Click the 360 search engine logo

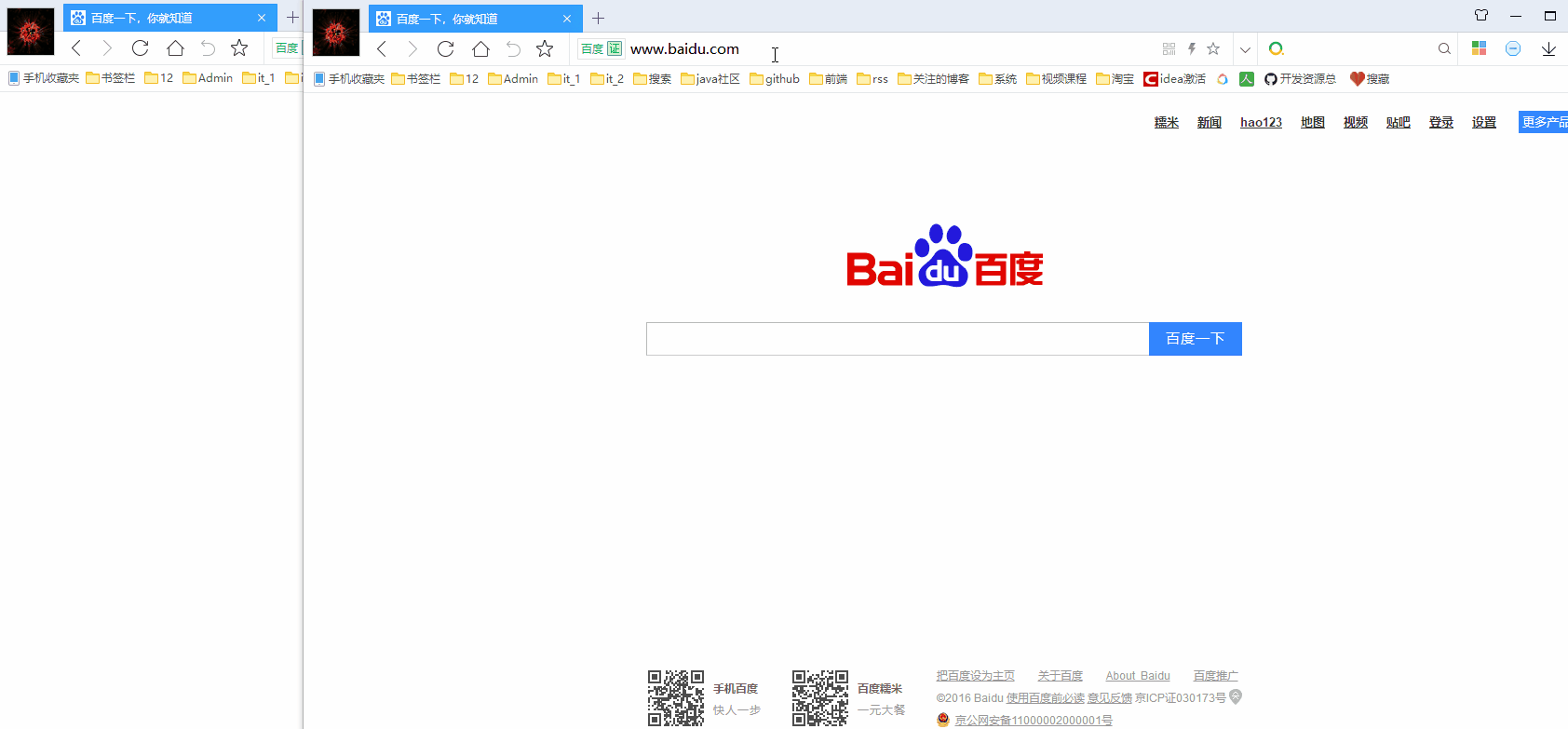click(1276, 48)
